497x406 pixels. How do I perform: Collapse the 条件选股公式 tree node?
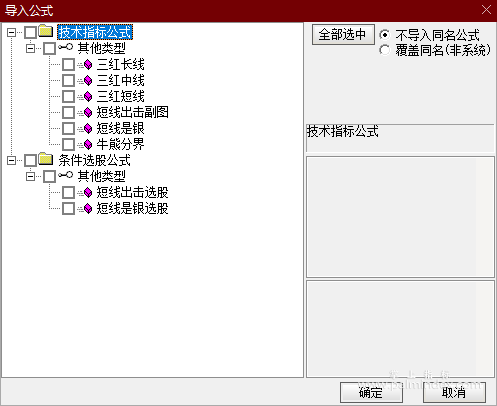(x=11, y=160)
